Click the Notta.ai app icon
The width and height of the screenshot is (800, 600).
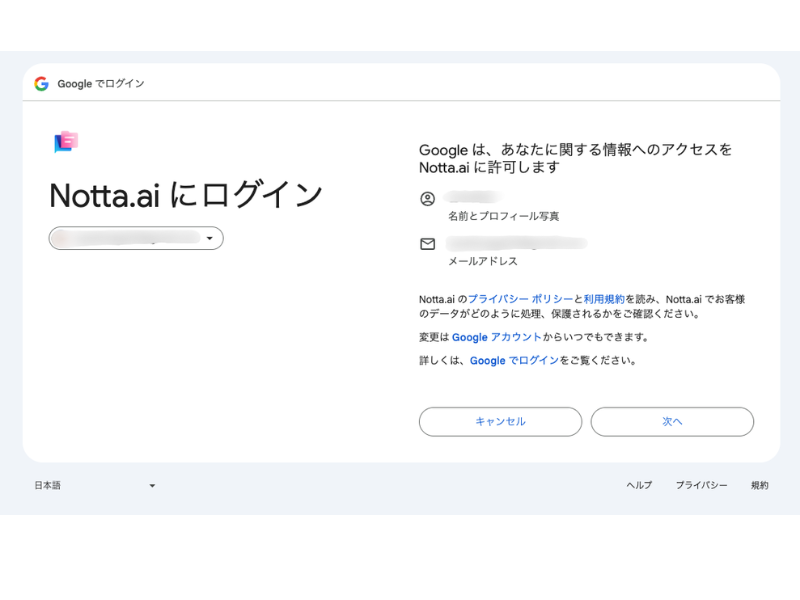(x=66, y=142)
